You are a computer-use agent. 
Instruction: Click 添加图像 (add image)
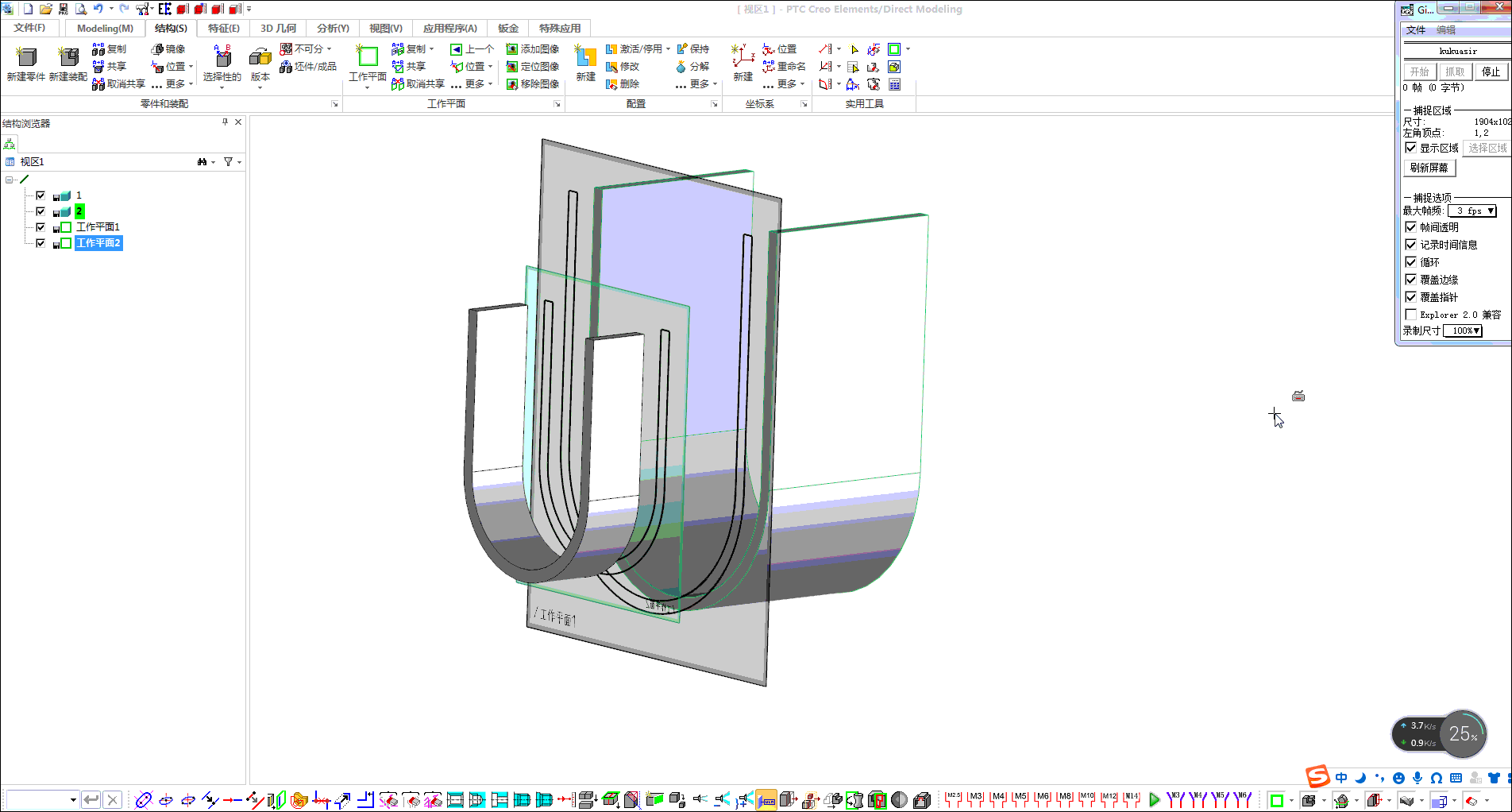pyautogui.click(x=533, y=49)
